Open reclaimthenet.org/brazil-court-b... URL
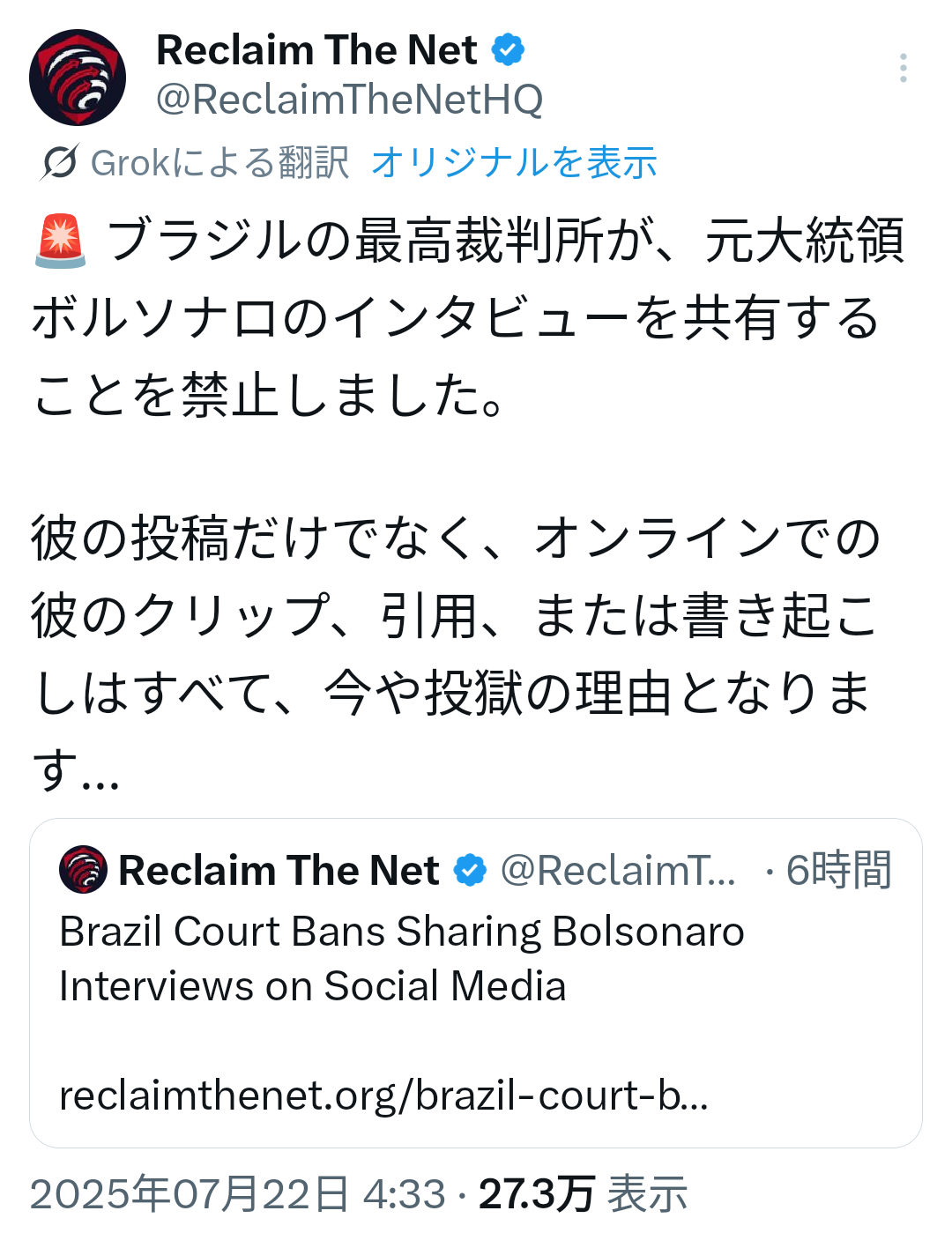952x1233 pixels. pos(383,1096)
